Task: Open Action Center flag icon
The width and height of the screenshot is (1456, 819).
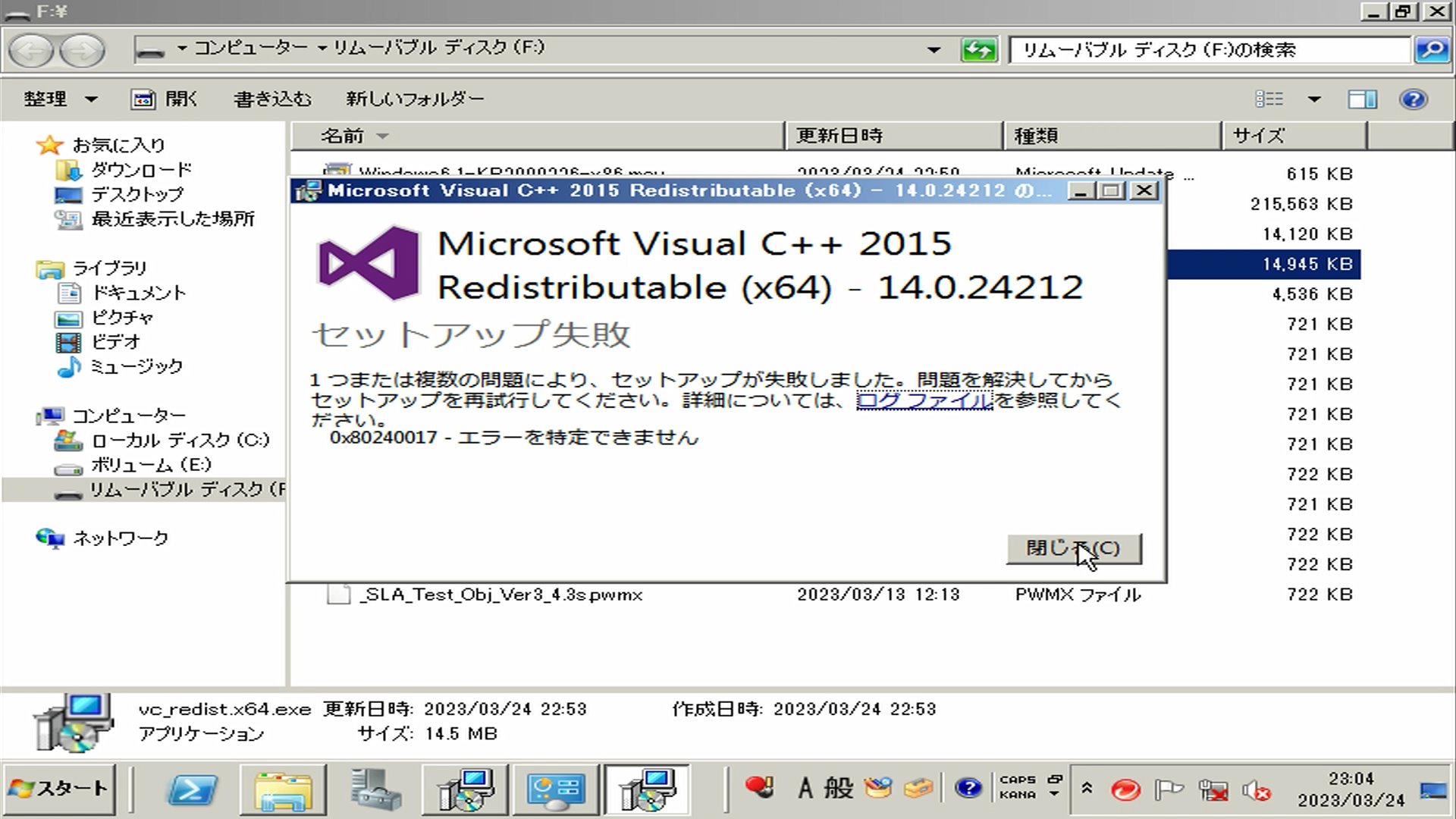Action: tap(1168, 790)
